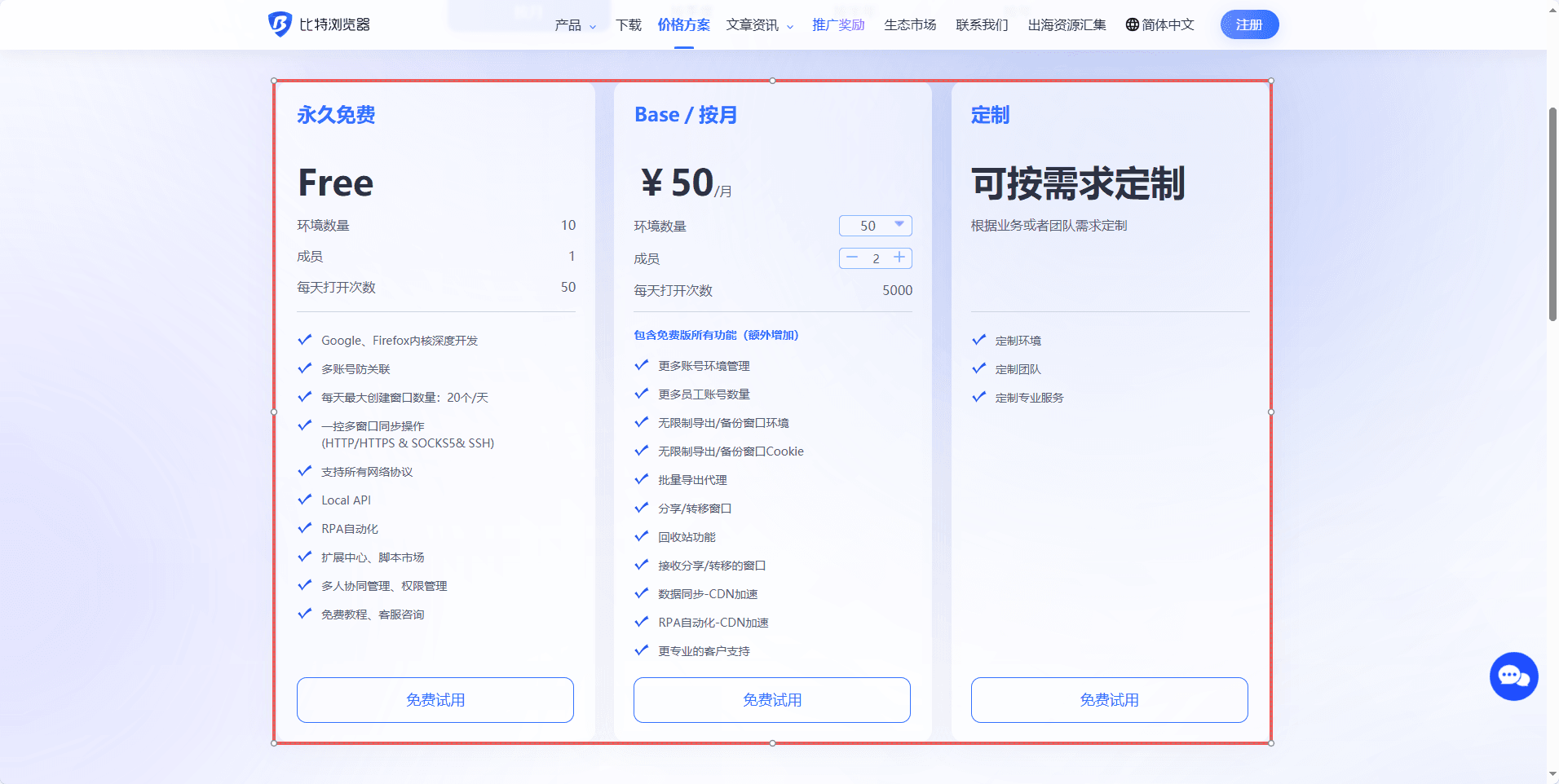
Task: Click the 比特浏览器 logo icon
Action: [278, 24]
